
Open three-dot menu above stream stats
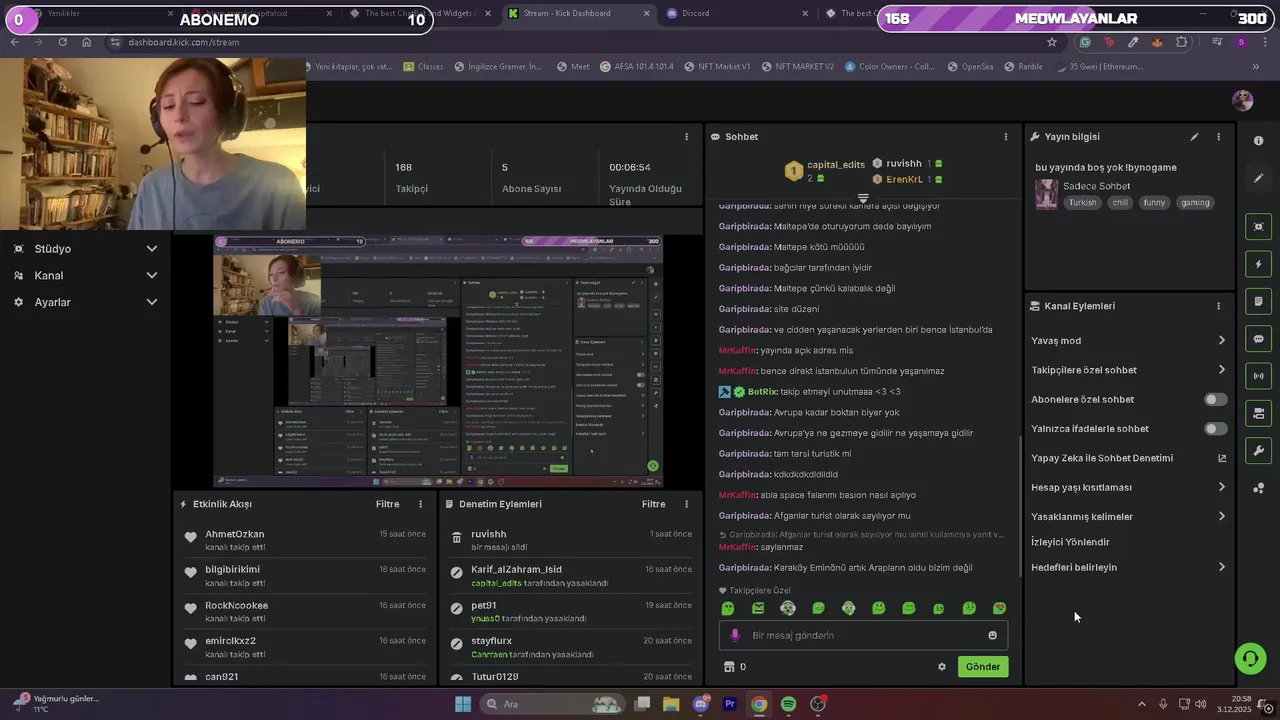pyautogui.click(x=686, y=137)
